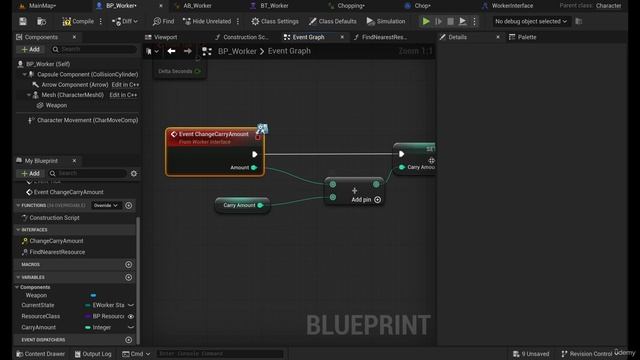Toggle visibility for CarryAmount variable
This screenshot has height=360, width=640.
click(131, 327)
